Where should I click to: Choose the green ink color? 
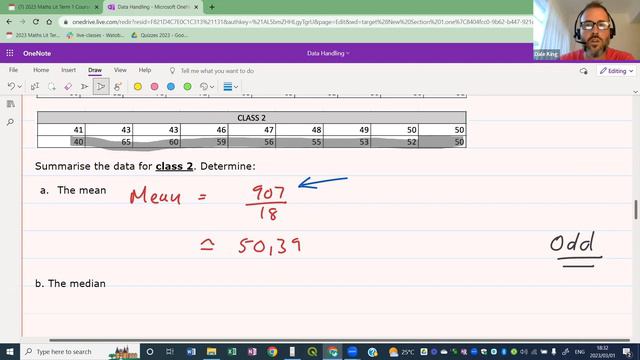pos(187,87)
